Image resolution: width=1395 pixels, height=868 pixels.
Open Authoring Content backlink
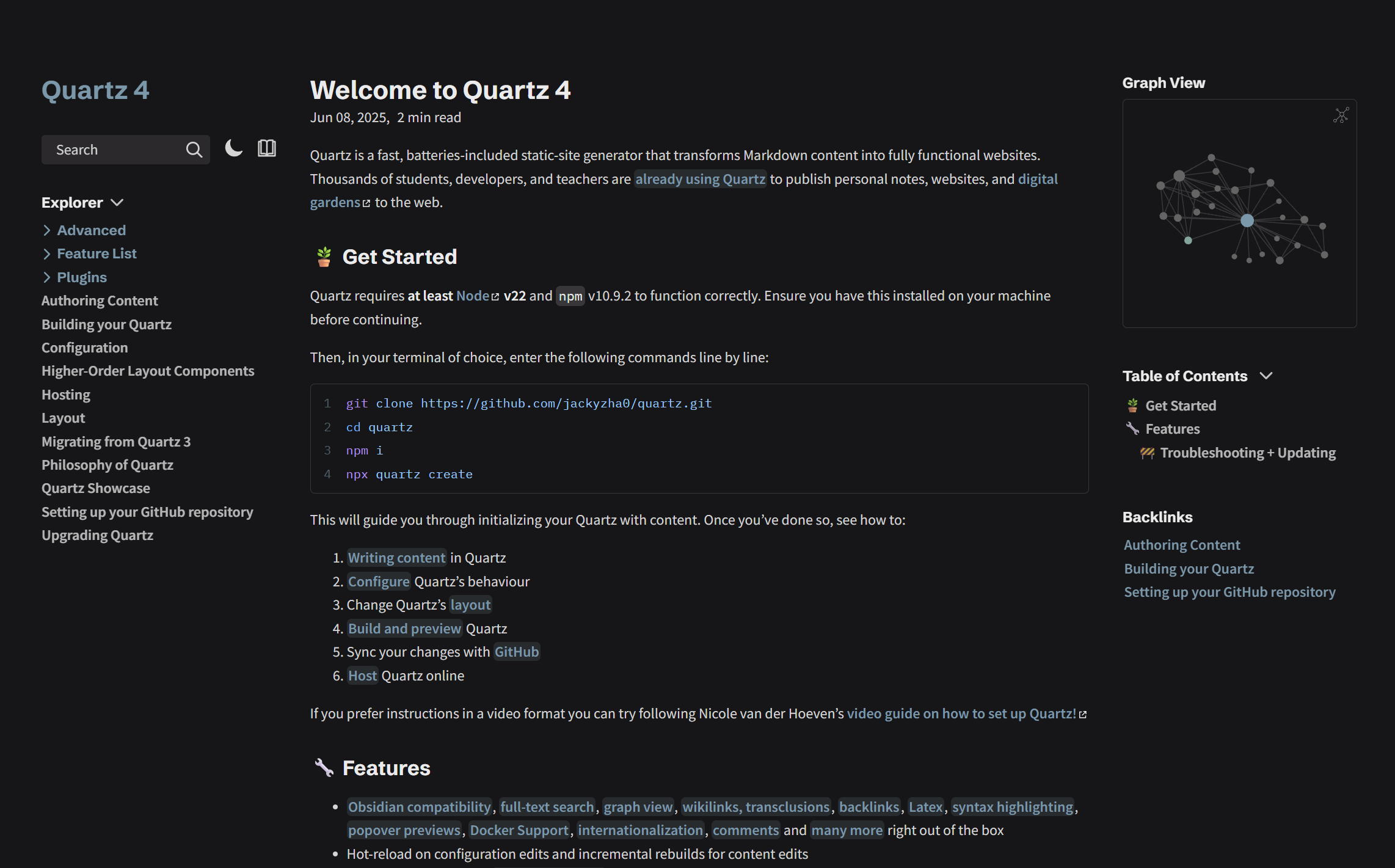click(1182, 545)
